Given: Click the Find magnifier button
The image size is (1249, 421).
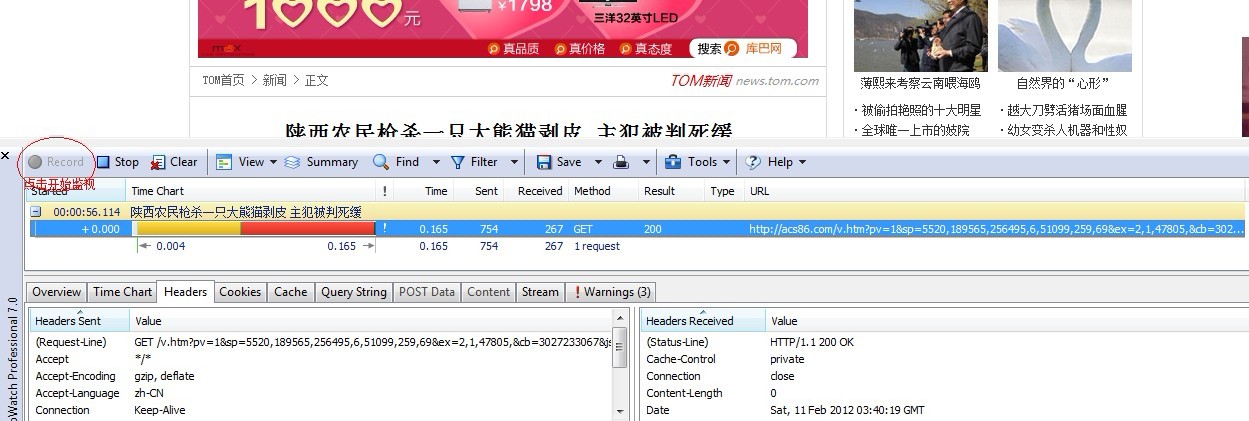Looking at the screenshot, I should click(396, 162).
